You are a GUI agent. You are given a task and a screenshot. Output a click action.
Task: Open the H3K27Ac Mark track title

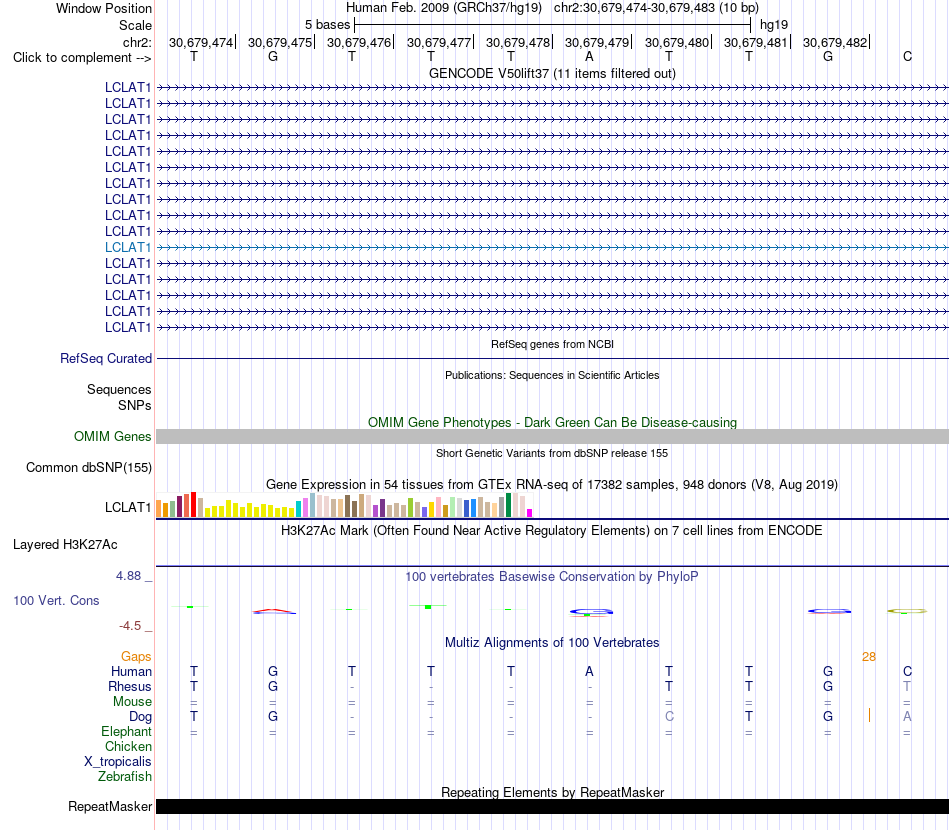pyautogui.click(x=552, y=530)
